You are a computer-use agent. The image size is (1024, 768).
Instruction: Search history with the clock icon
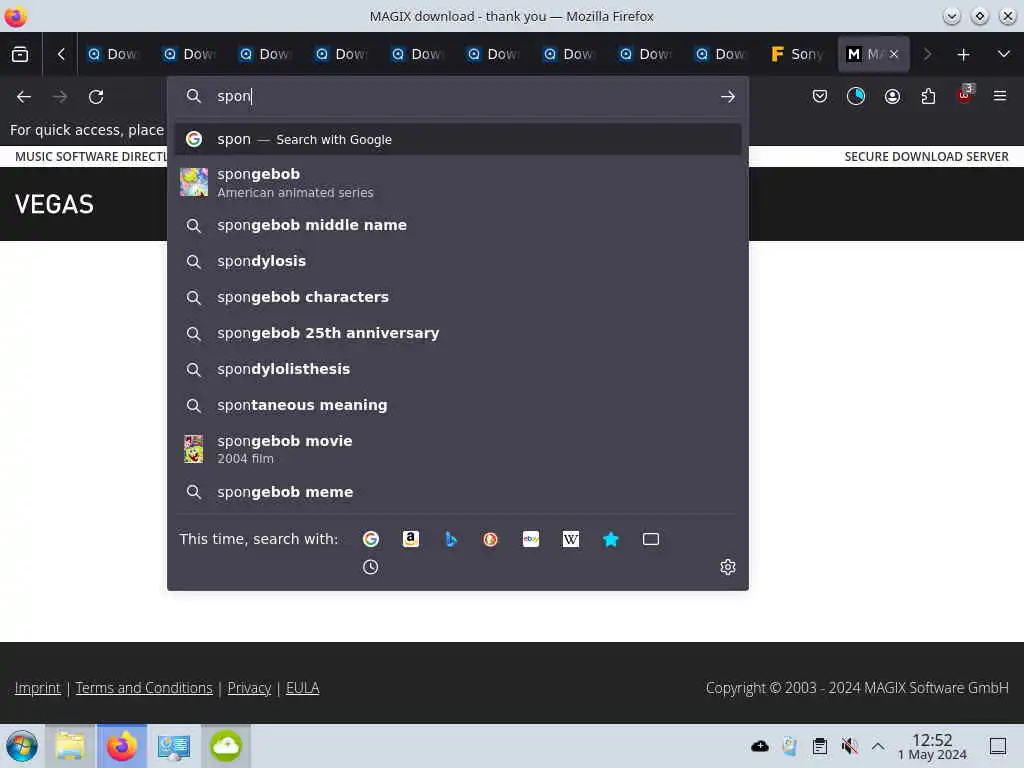click(x=370, y=567)
